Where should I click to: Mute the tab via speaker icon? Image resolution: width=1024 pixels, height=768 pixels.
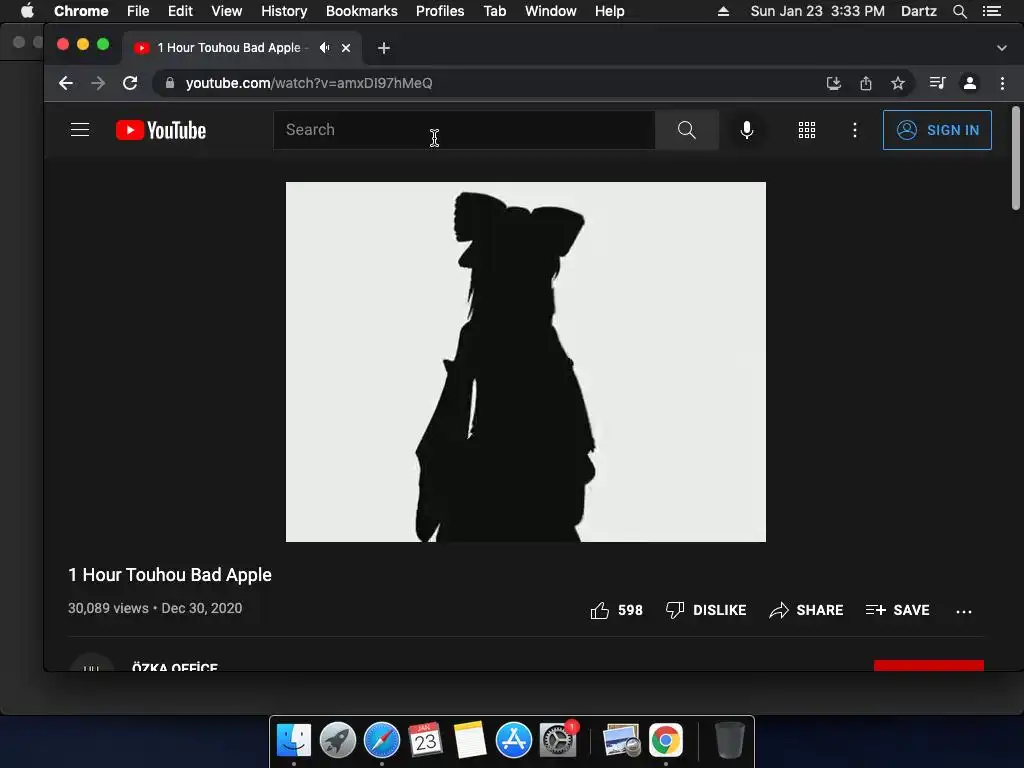pyautogui.click(x=325, y=47)
